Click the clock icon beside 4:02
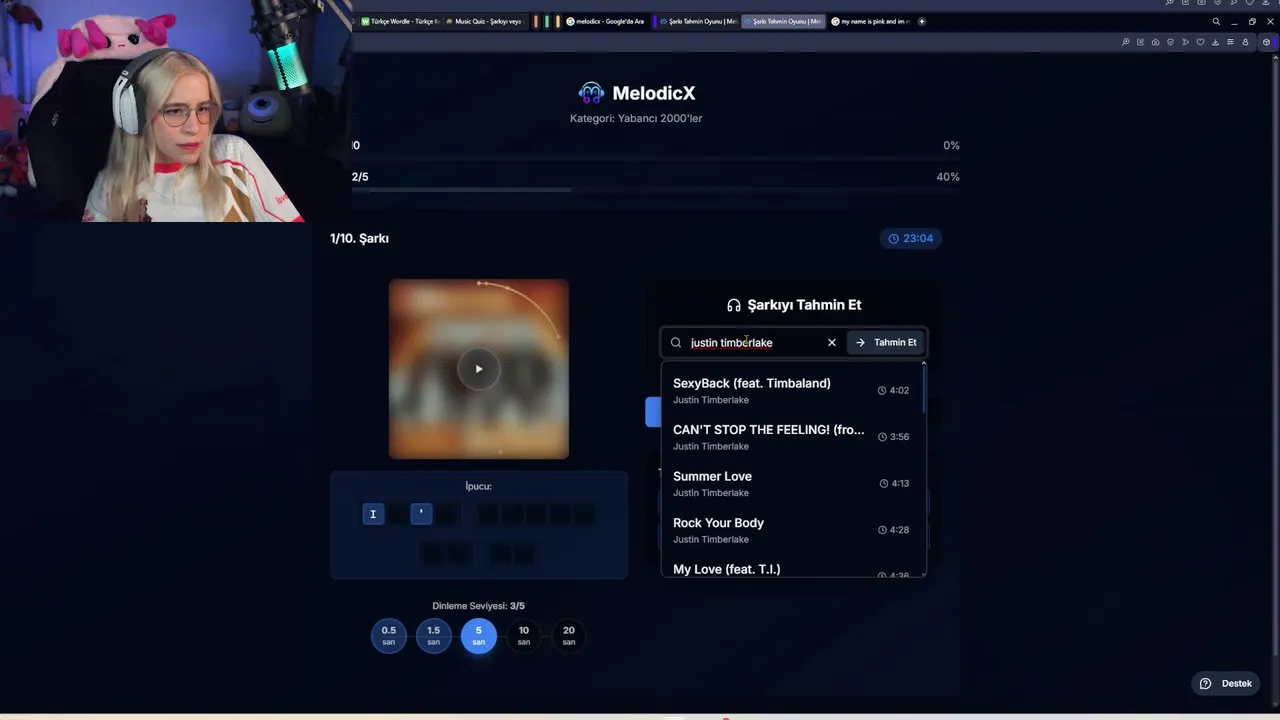 pyautogui.click(x=882, y=390)
